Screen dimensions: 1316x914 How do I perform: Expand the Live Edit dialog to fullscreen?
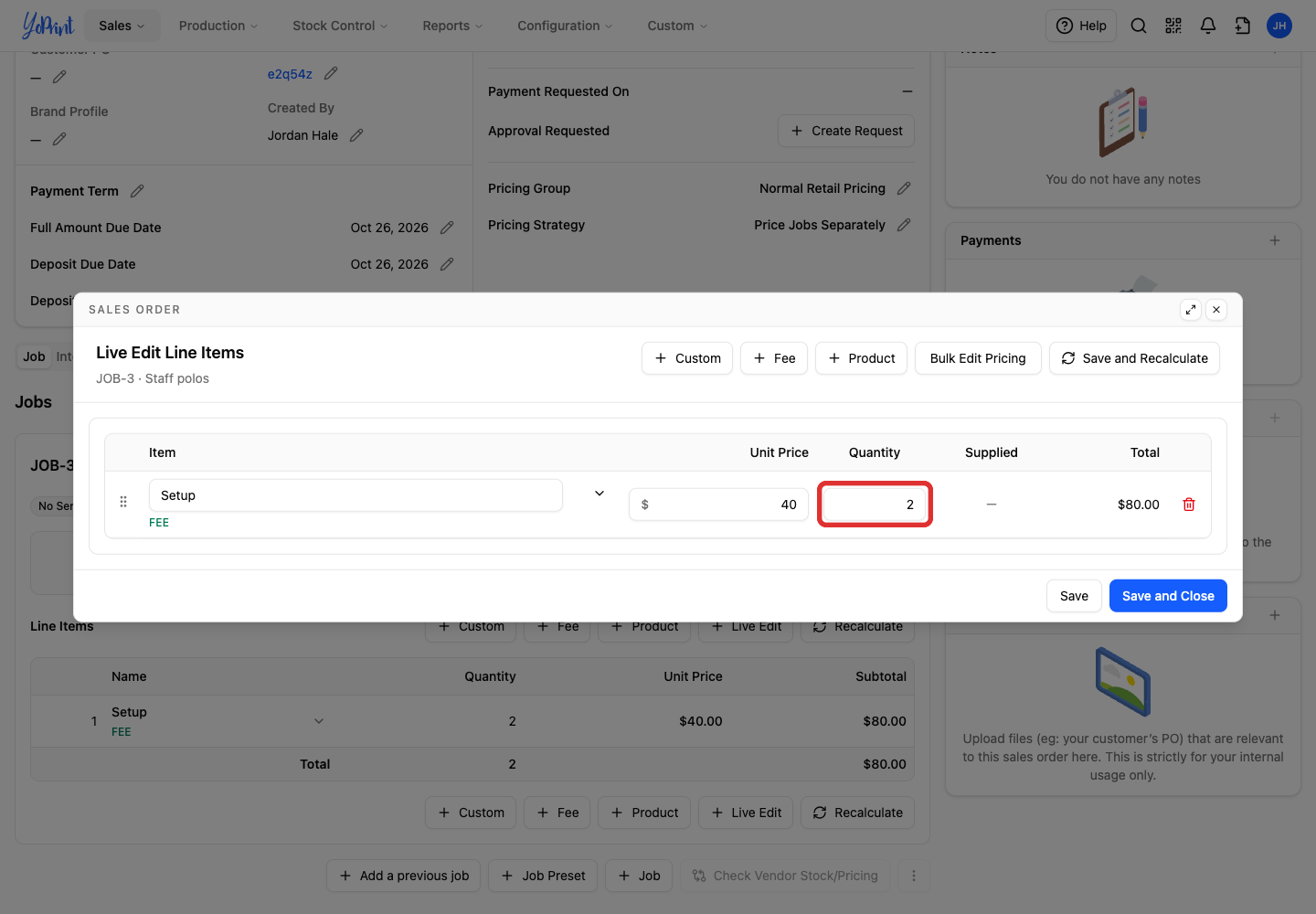1191,310
